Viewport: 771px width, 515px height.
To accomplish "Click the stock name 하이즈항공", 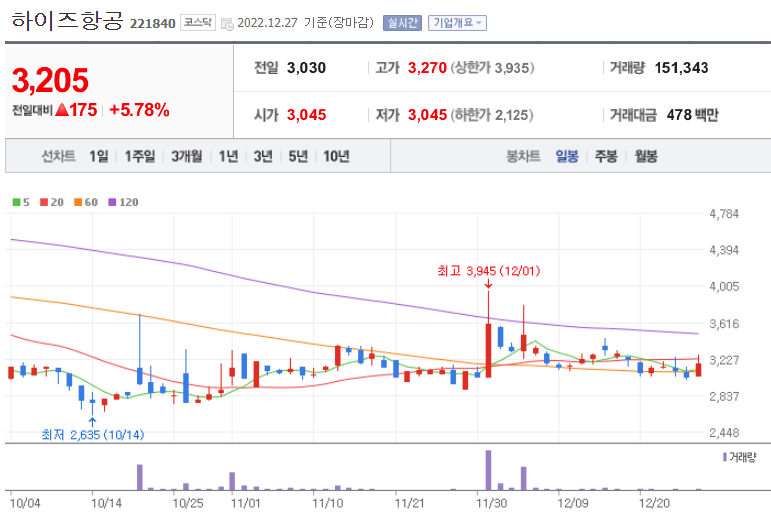I will pyautogui.click(x=67, y=22).
